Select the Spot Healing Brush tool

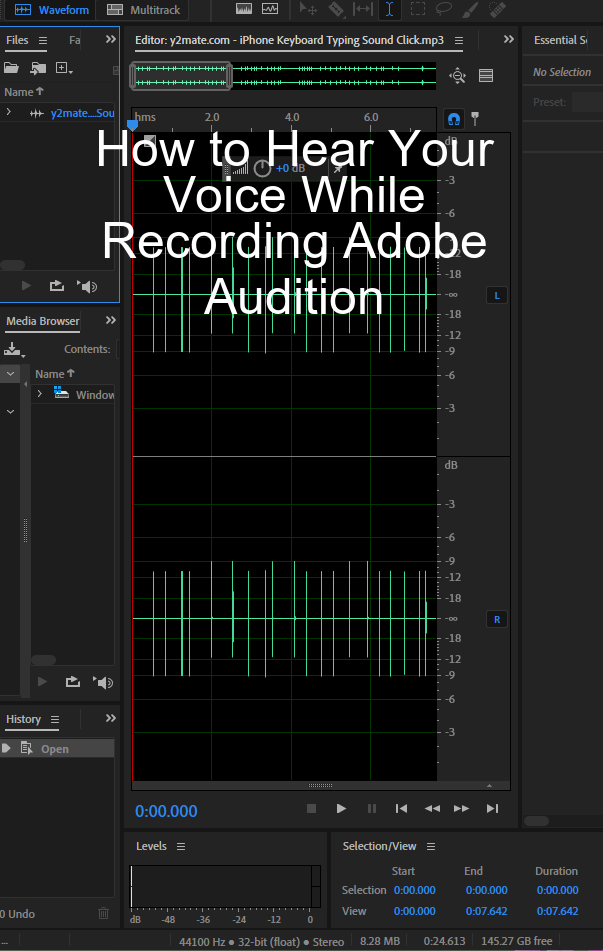point(497,9)
